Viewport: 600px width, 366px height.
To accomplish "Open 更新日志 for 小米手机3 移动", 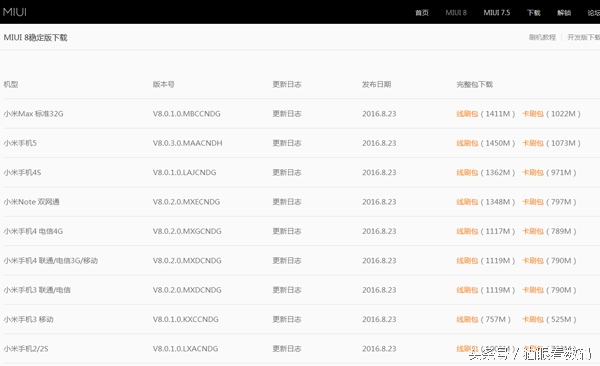I will (x=287, y=319).
